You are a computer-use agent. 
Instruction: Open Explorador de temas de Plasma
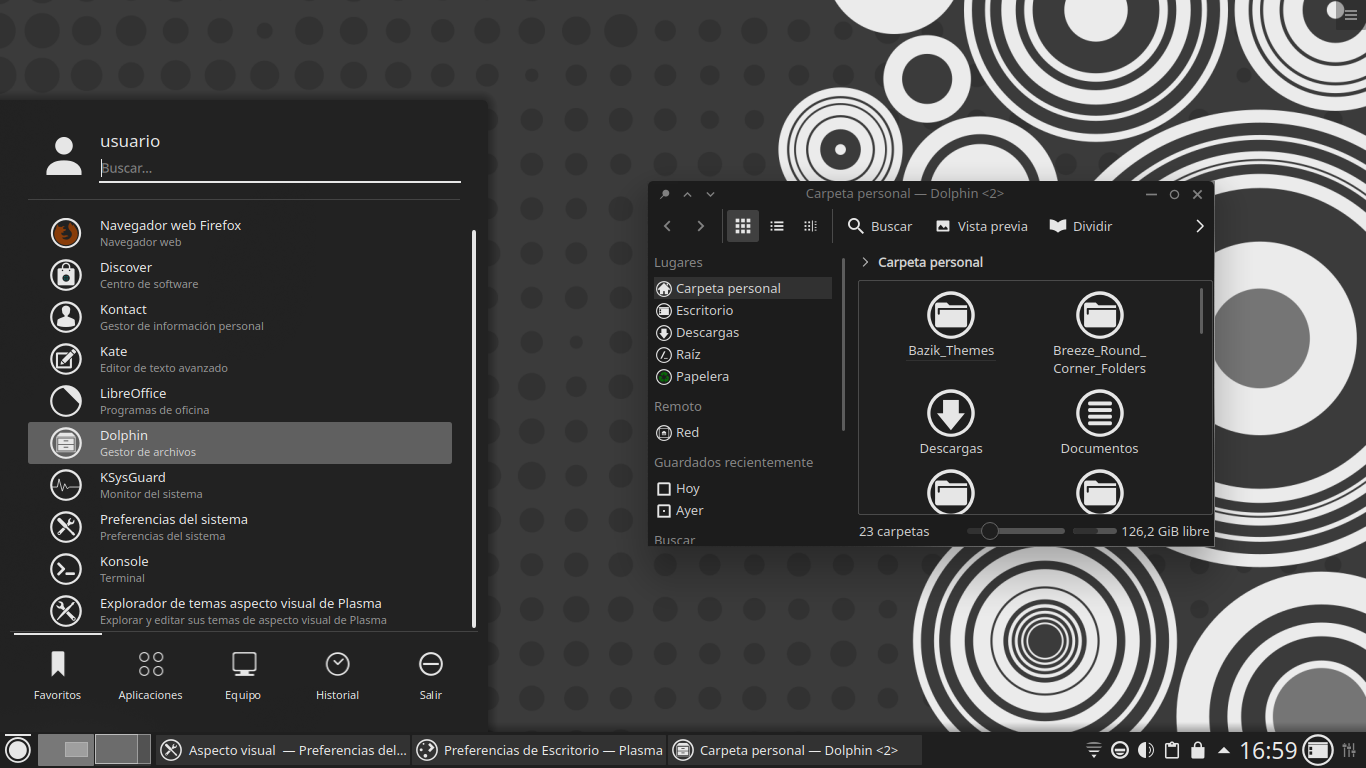pyautogui.click(x=240, y=611)
